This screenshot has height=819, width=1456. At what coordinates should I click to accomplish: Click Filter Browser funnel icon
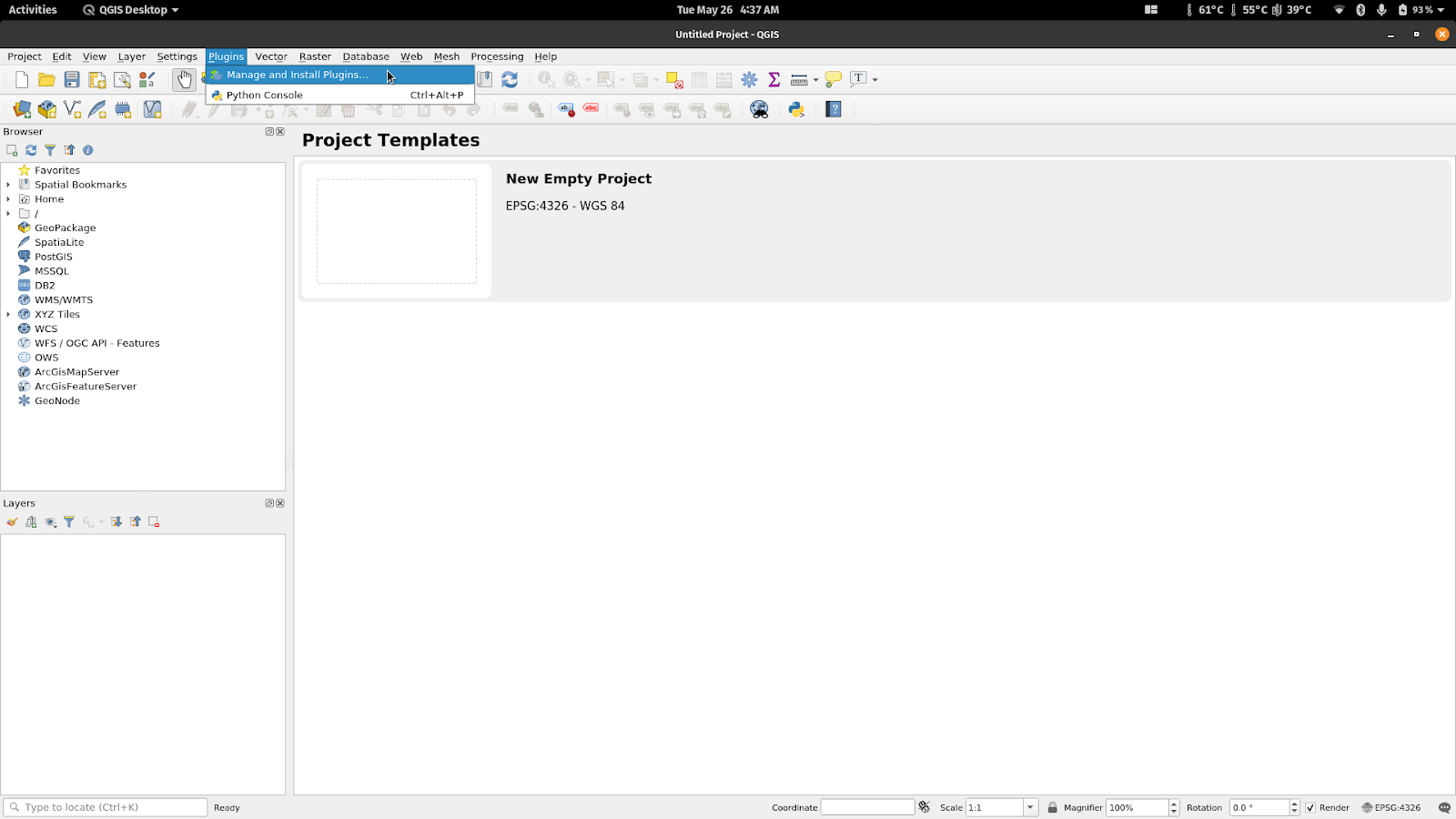point(50,150)
